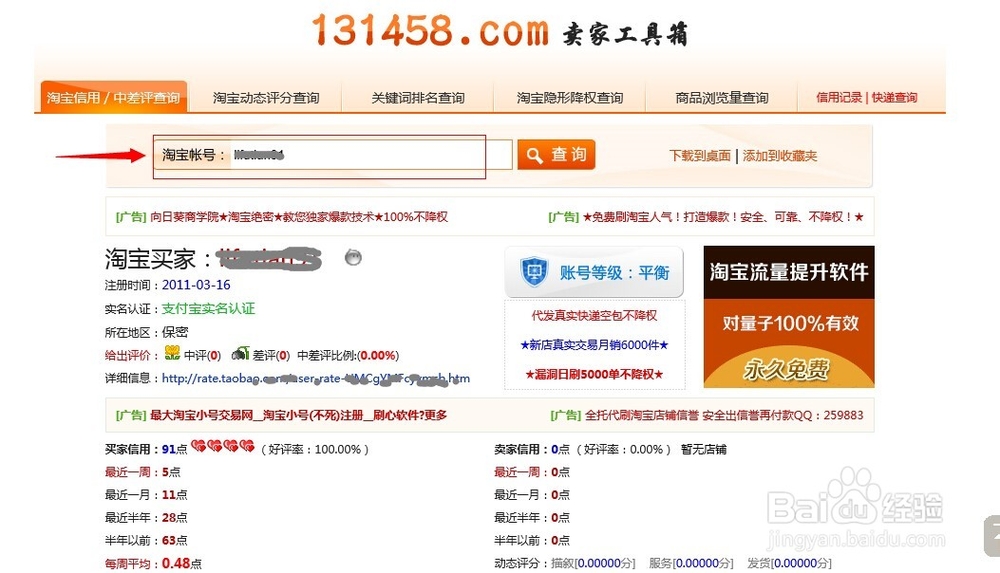This screenshot has width=1000, height=573.
Task: Click the round gray icon next to buyer name
Action: point(353,257)
